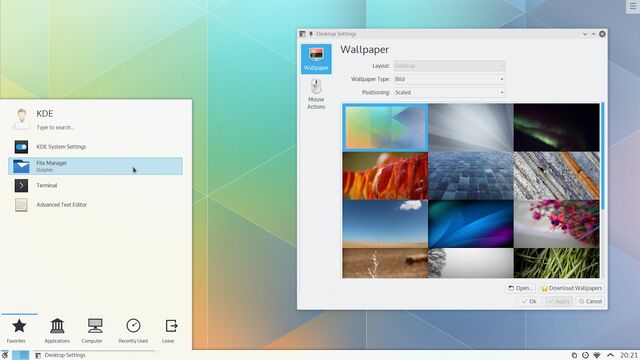Click the Type to search field
The width and height of the screenshot is (640, 360).
coord(56,127)
